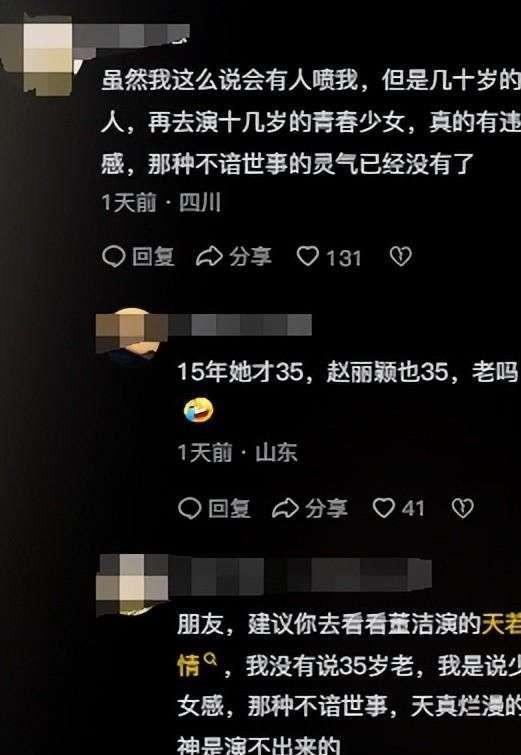The image size is (521, 755).
Task: Share the Shandong reply via arrow icon
Action: click(x=286, y=508)
